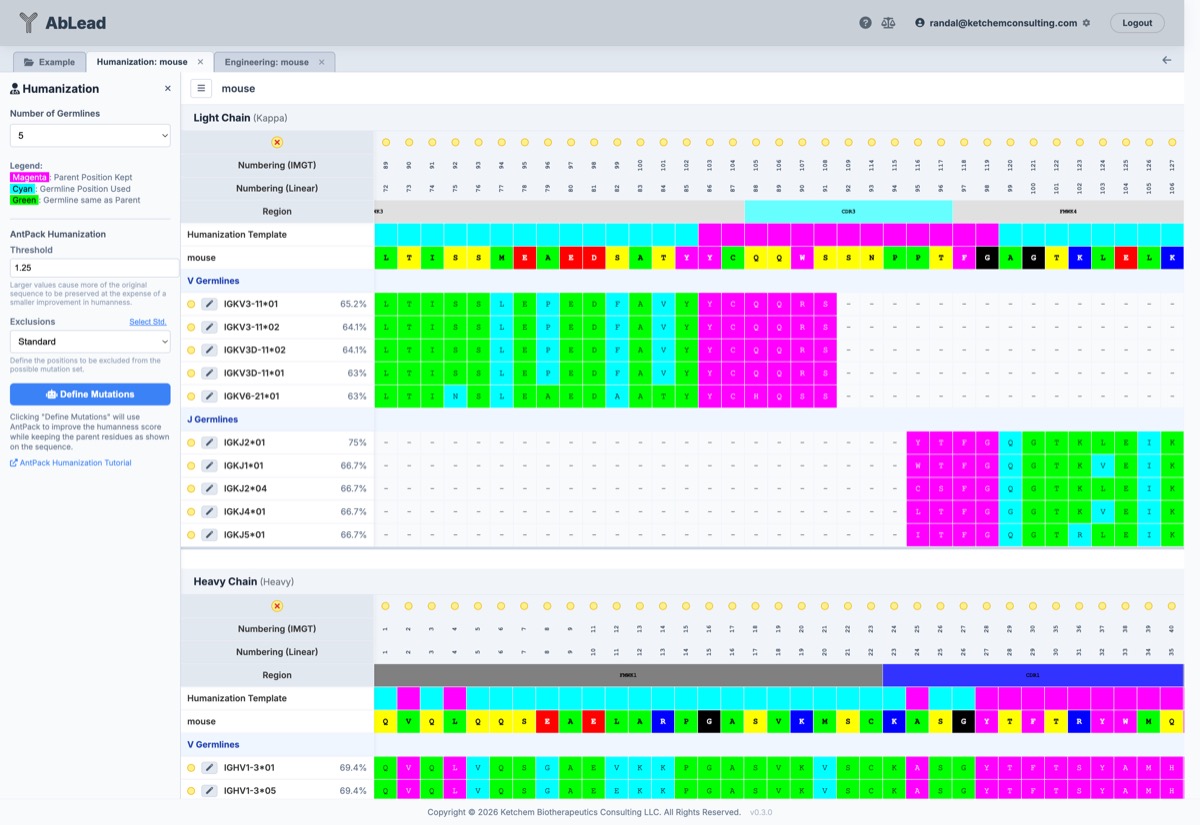1200x825 pixels.
Task: Switch to the Engineering: mouse tab
Action: tap(266, 62)
